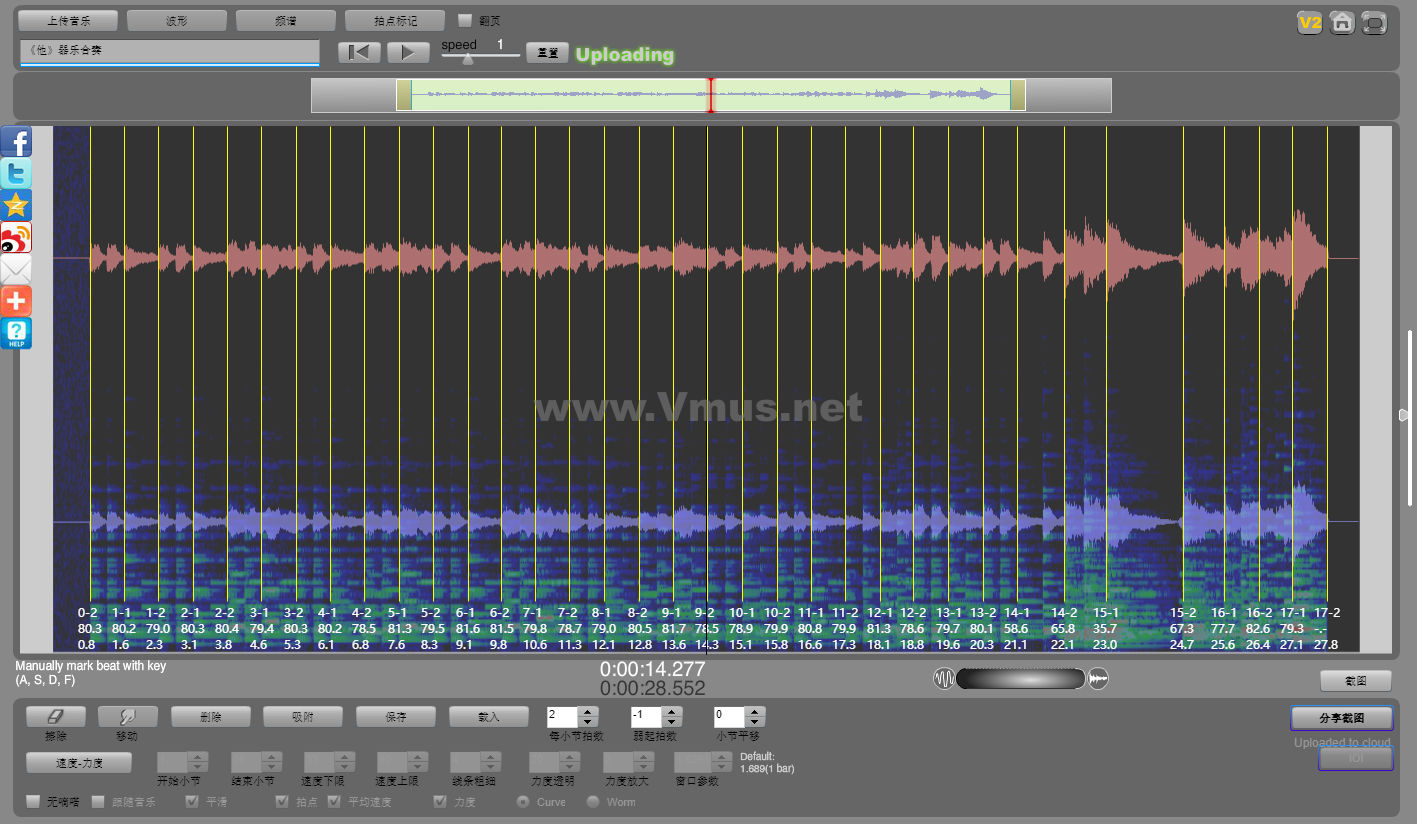Enable the 无嘀嗒 checkbox
Image resolution: width=1417 pixels, height=824 pixels.
click(33, 801)
